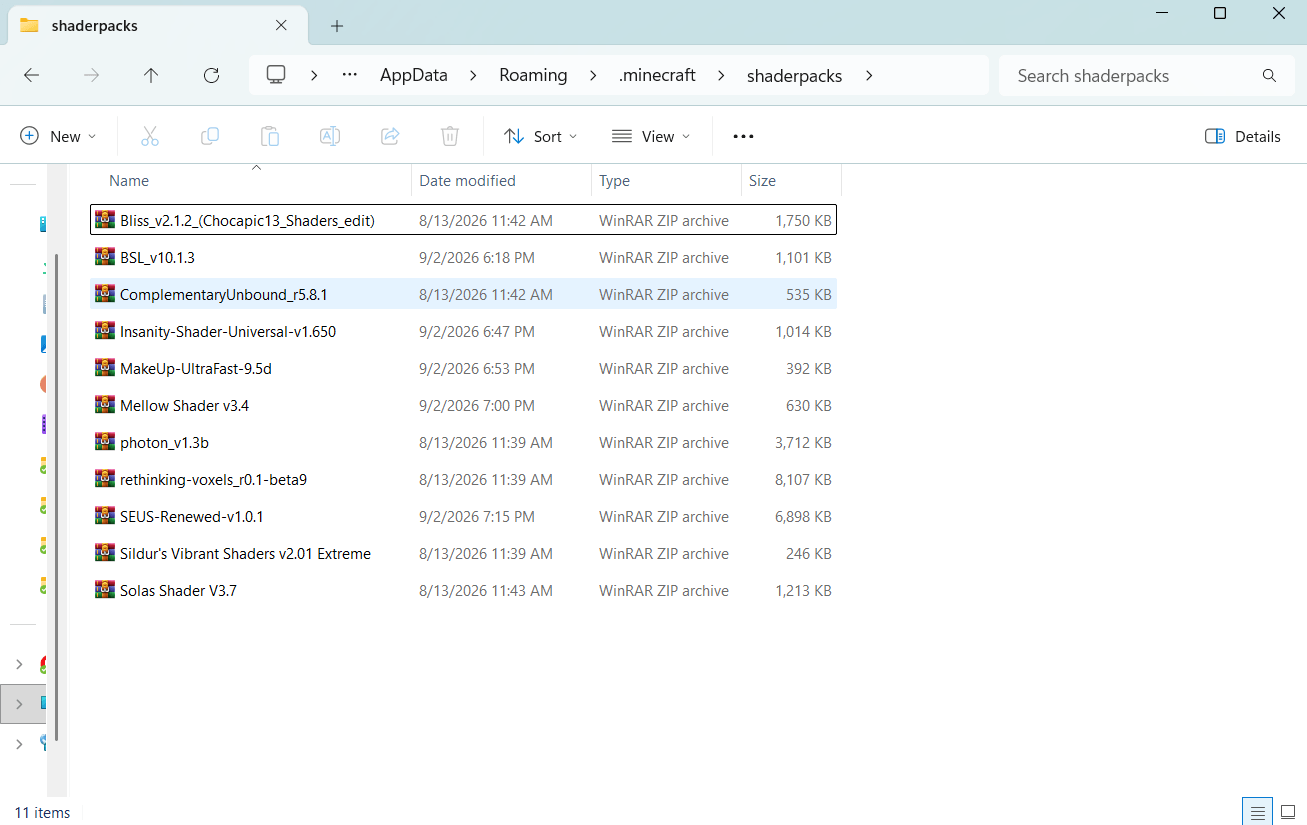Open the New dropdown menu
This screenshot has width=1307, height=825.
coord(58,136)
